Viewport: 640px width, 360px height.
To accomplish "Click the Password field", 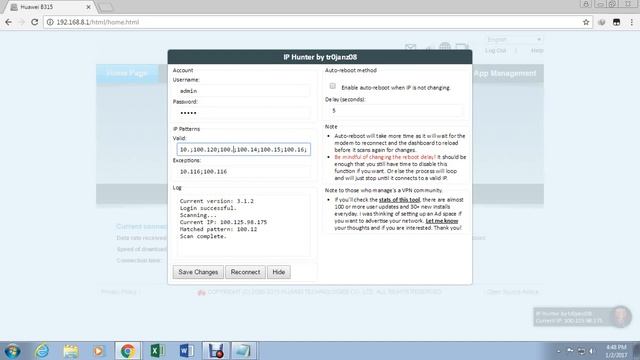I will click(x=244, y=113).
